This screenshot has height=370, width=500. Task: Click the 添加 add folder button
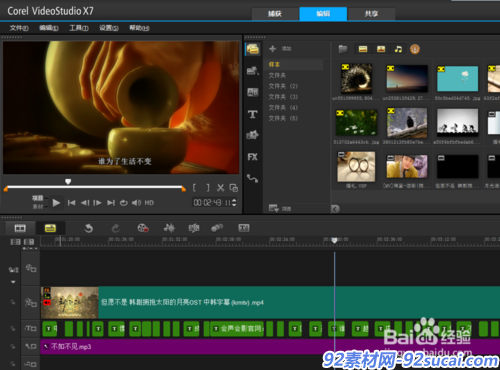pos(280,49)
